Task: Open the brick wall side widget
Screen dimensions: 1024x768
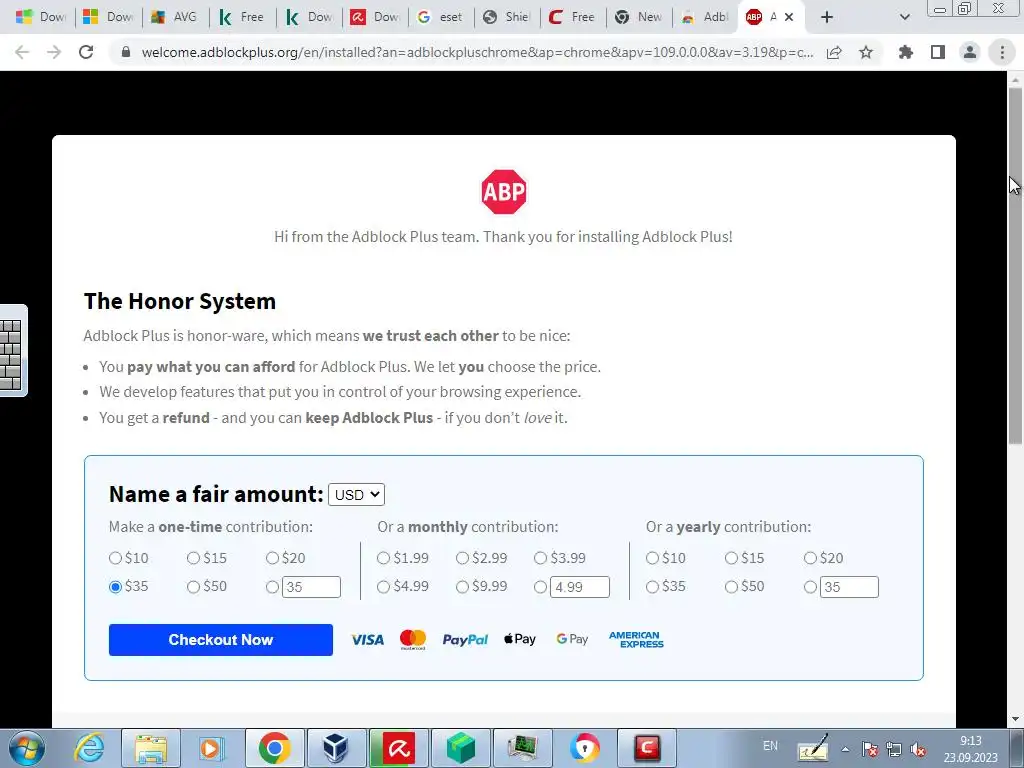Action: click(12, 351)
